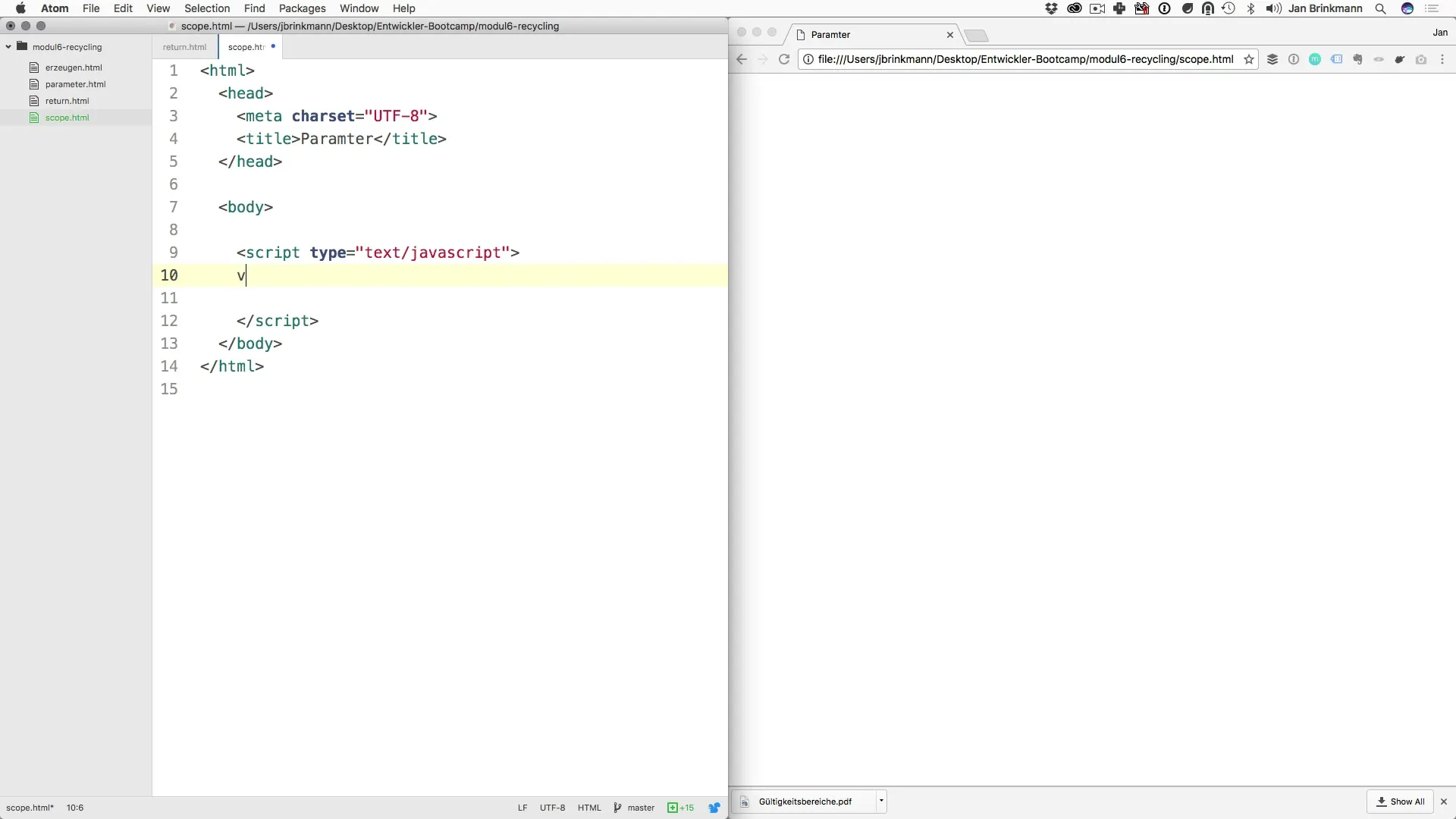Click the title text Paramter on line 4
This screenshot has width=1456, height=819.
coord(337,139)
